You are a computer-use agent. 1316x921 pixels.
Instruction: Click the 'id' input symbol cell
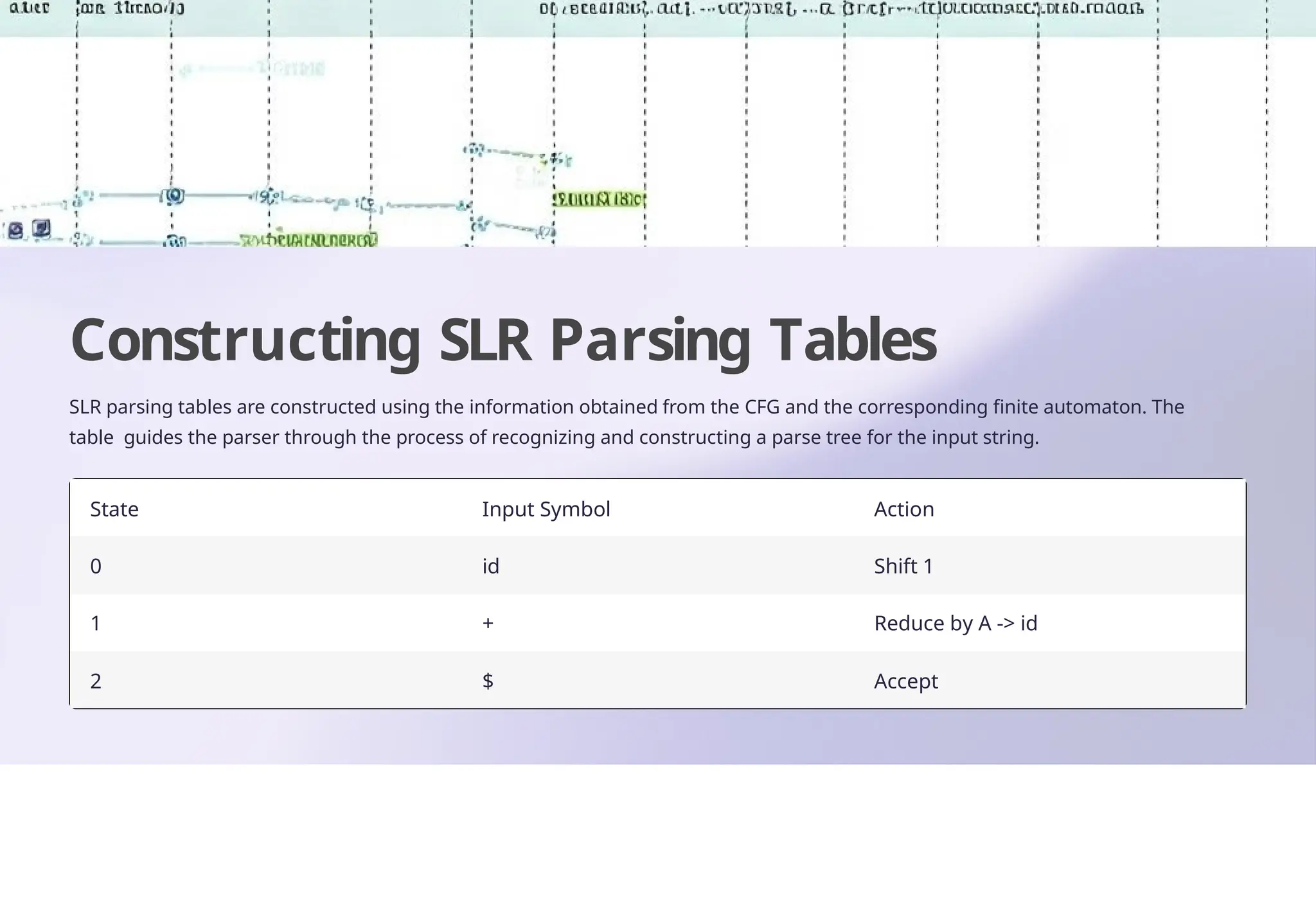(490, 566)
